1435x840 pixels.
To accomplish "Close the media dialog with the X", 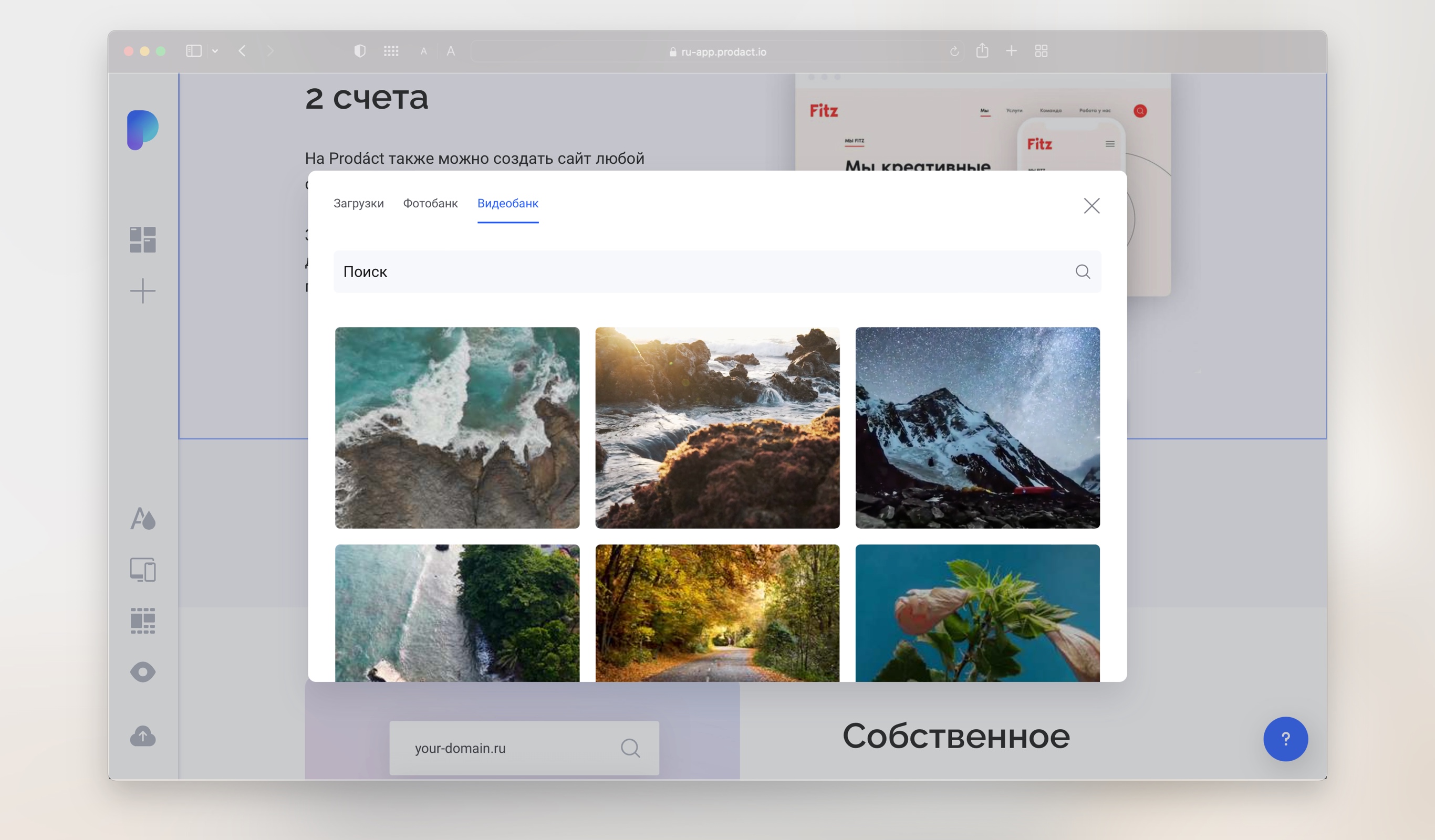I will click(x=1091, y=205).
